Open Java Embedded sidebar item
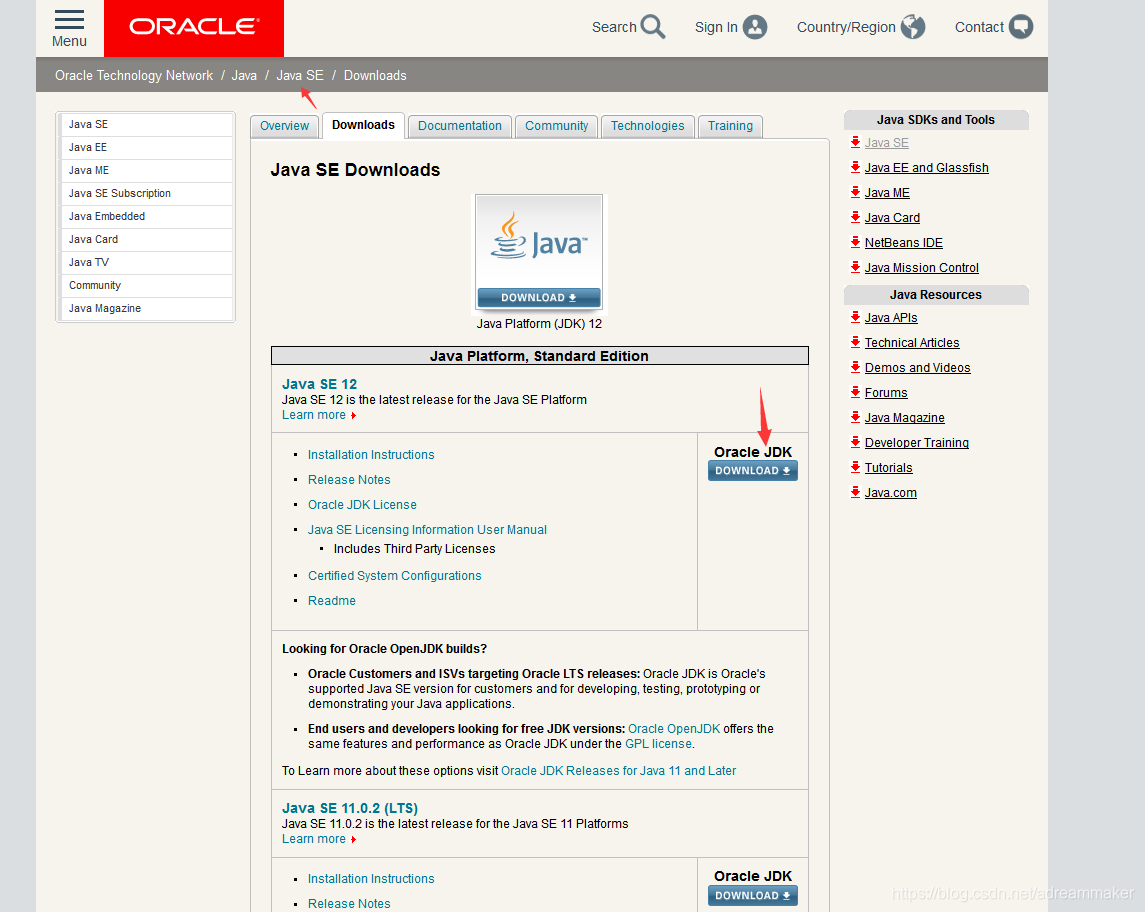The image size is (1145, 912). (146, 216)
